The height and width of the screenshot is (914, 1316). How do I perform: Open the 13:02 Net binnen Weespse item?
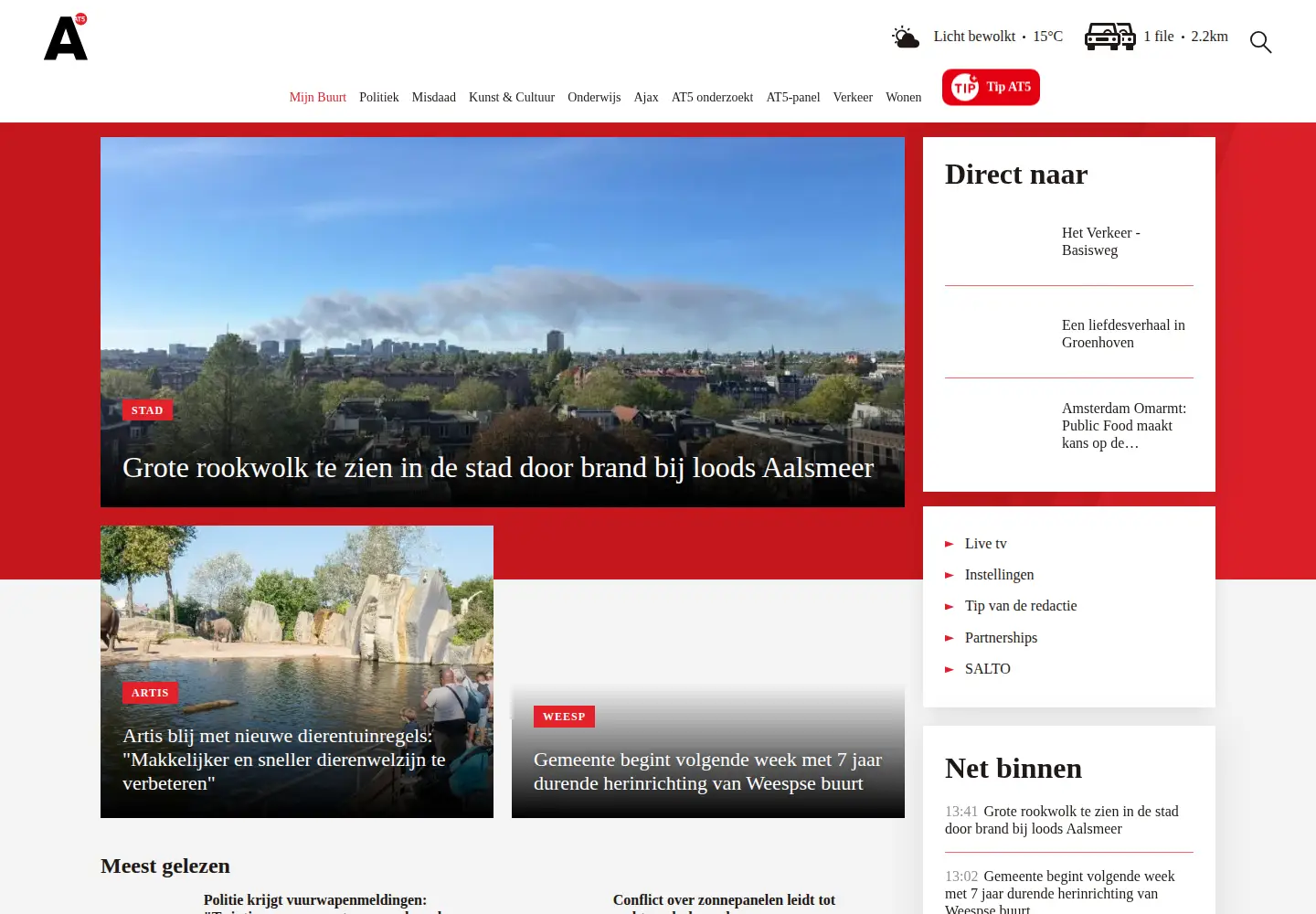coord(1060,893)
